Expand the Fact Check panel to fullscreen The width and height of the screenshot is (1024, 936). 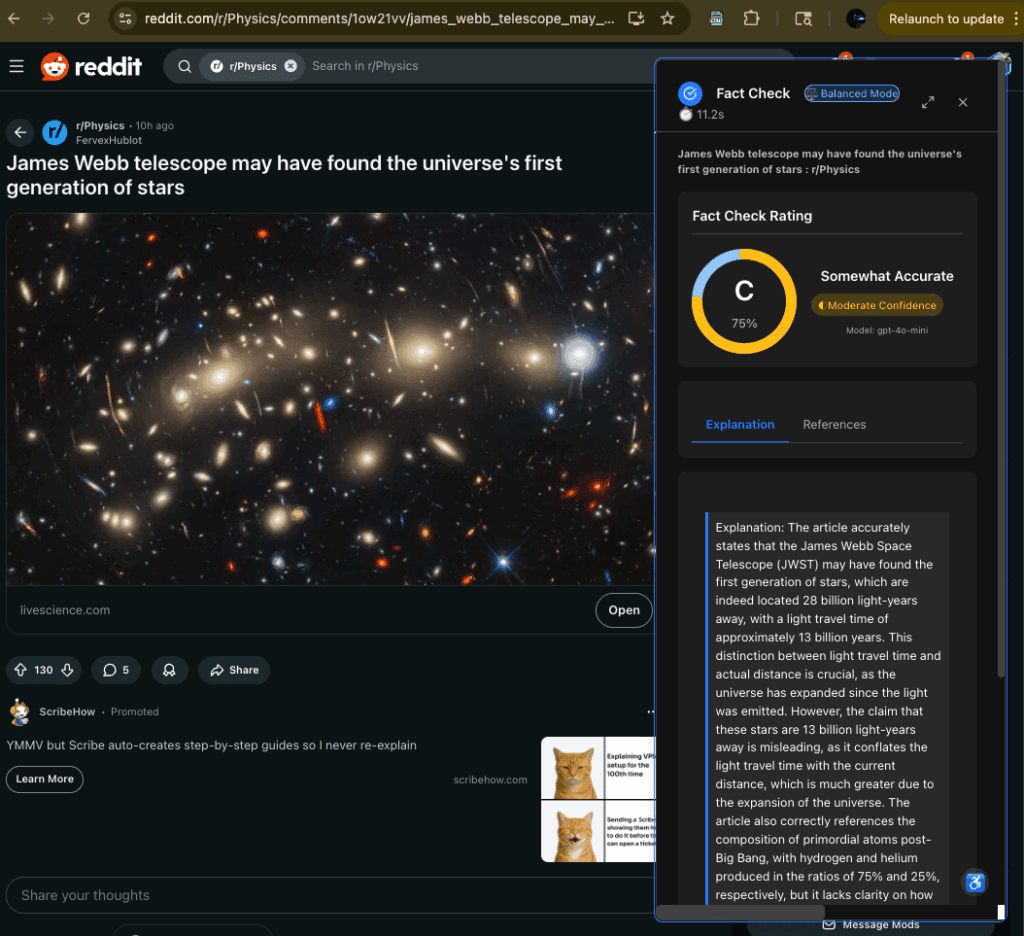pyautogui.click(x=928, y=102)
